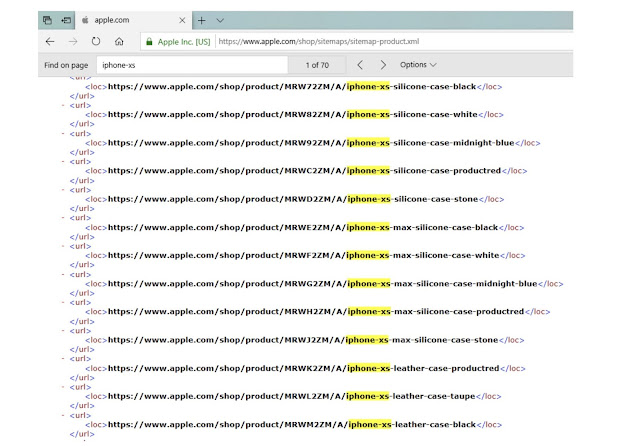Click the iphone-xs-leather-case-black URL text
Screen dimensions: 640x446
292,424
